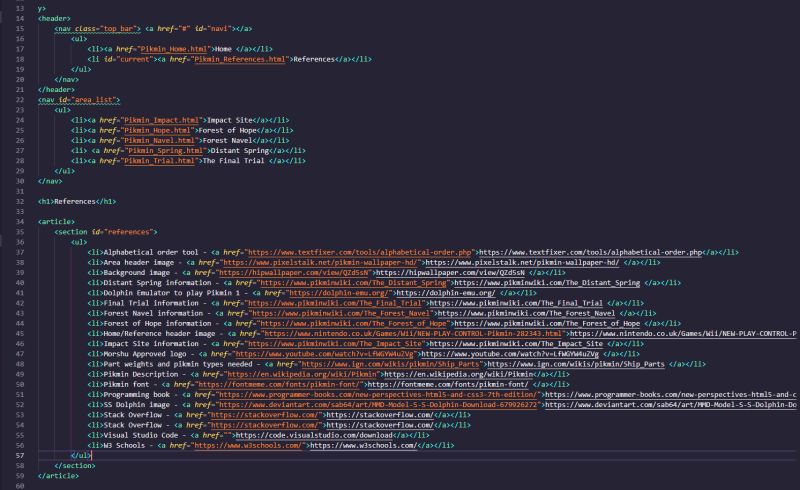
Task: Click "Alphabetical order tool" text on line 37
Action: pyautogui.click(x=151, y=253)
